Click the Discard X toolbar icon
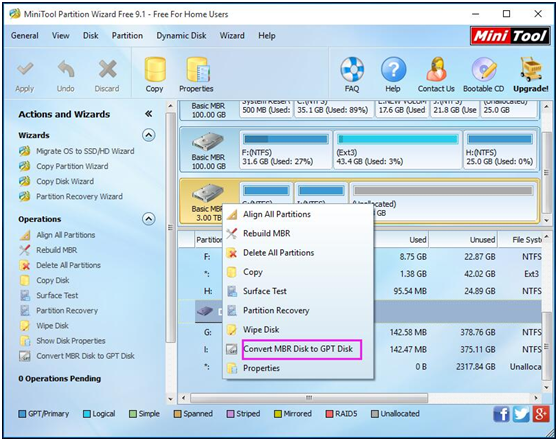Screen dimensions: 558x441 click(x=107, y=69)
